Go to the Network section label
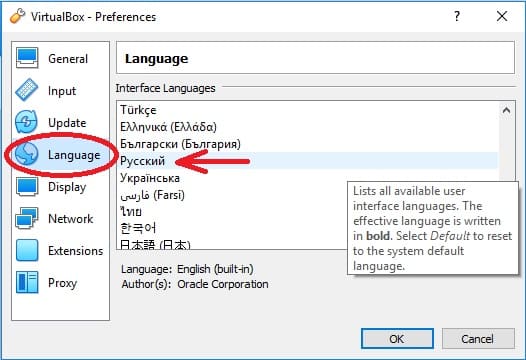The height and width of the screenshot is (360, 526). [x=71, y=219]
